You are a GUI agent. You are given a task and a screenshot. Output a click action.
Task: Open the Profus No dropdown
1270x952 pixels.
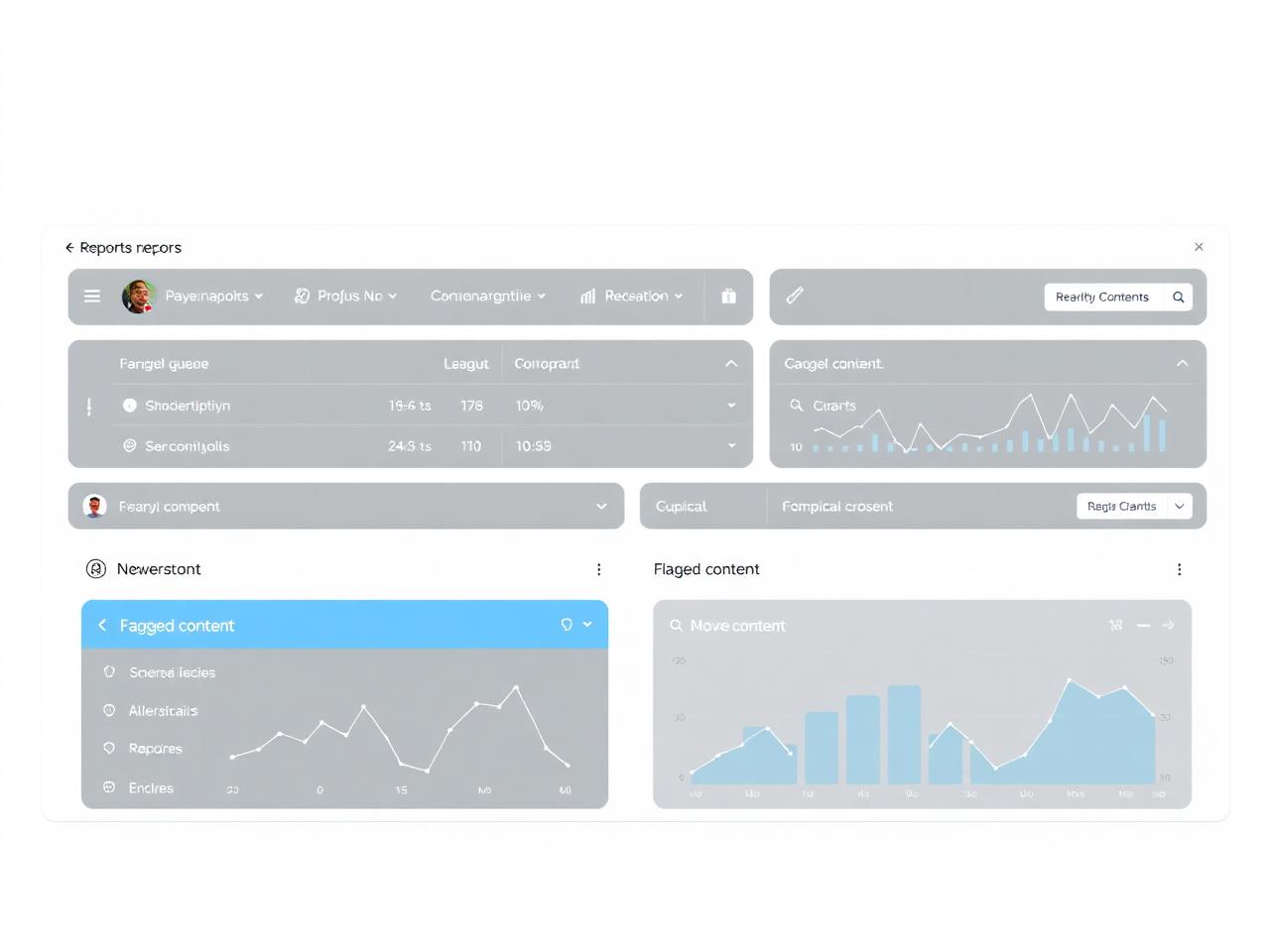(x=357, y=297)
